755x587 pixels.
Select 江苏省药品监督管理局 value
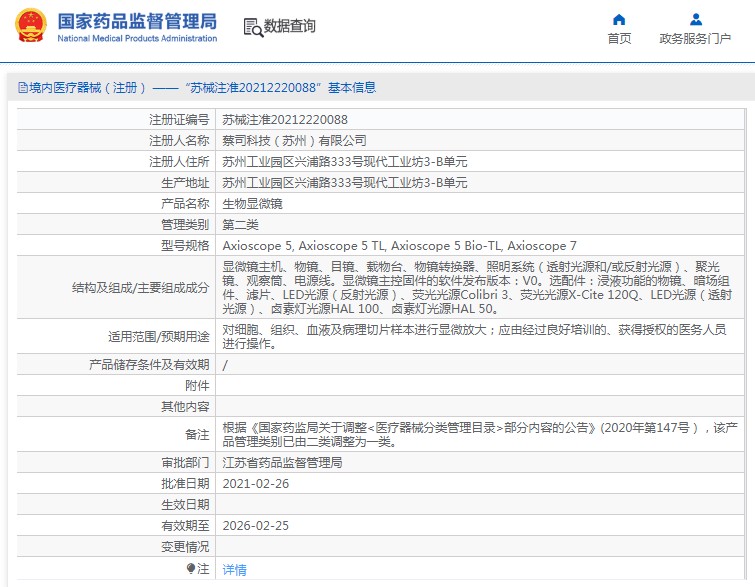pyautogui.click(x=282, y=462)
